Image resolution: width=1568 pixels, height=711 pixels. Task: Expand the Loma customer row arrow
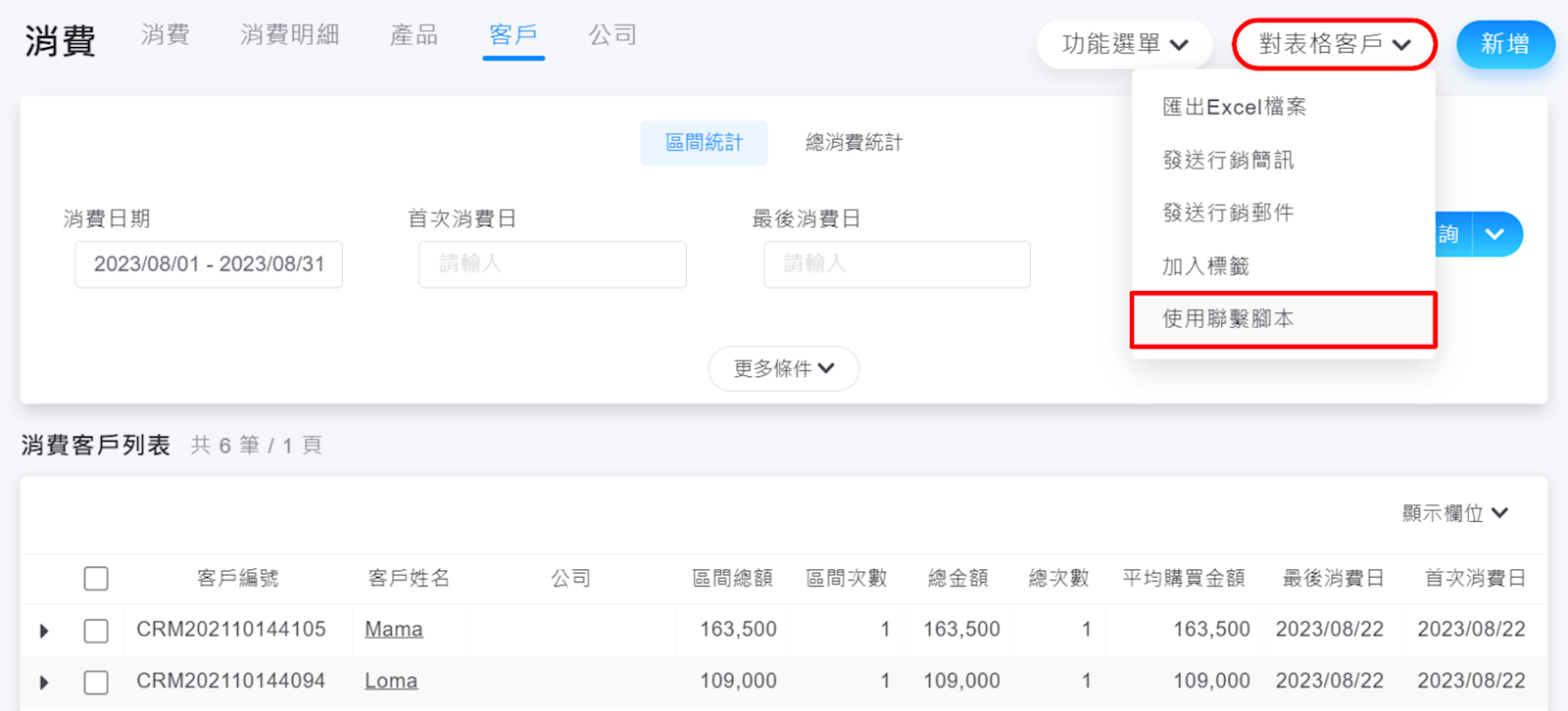pyautogui.click(x=44, y=683)
